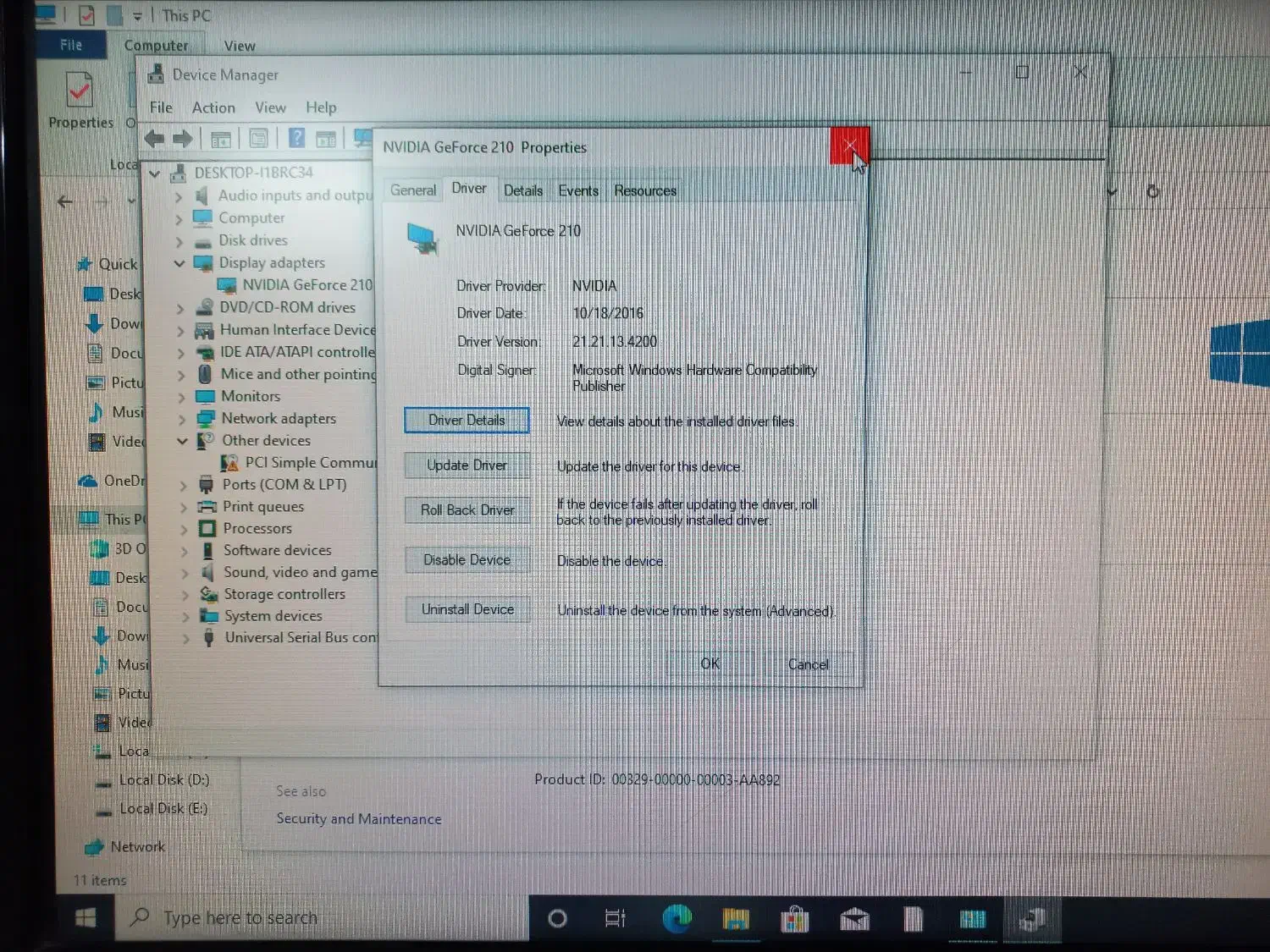The height and width of the screenshot is (952, 1270).
Task: Collapse the Other devices tree node
Action: click(x=182, y=441)
